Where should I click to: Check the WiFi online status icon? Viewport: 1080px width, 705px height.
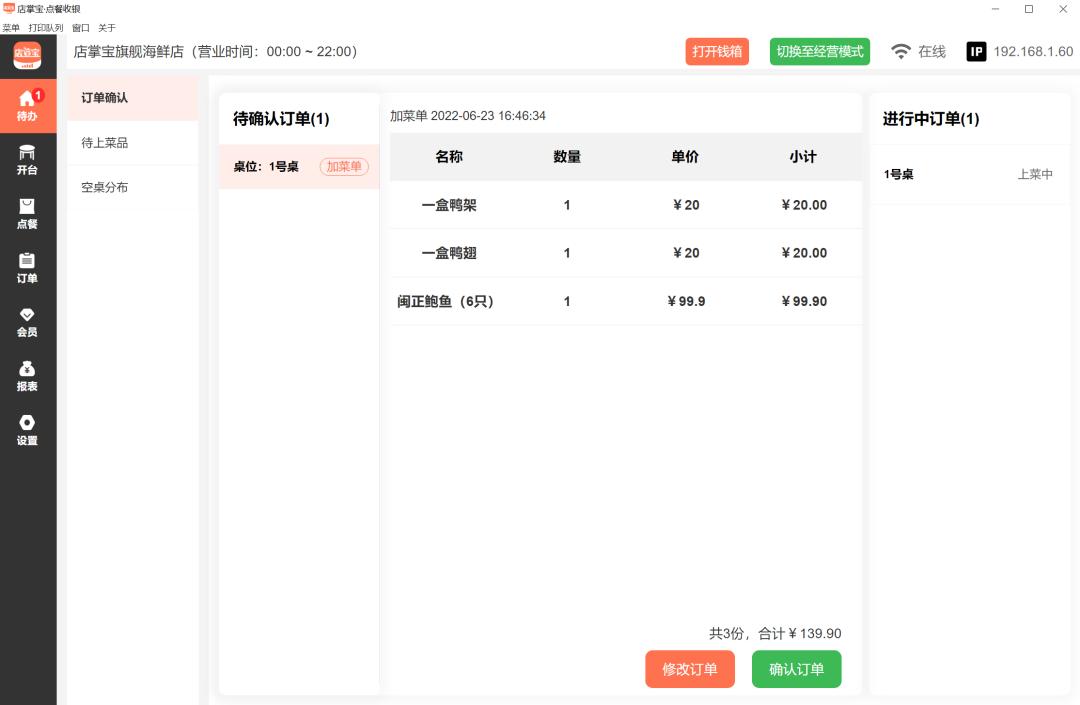[901, 50]
